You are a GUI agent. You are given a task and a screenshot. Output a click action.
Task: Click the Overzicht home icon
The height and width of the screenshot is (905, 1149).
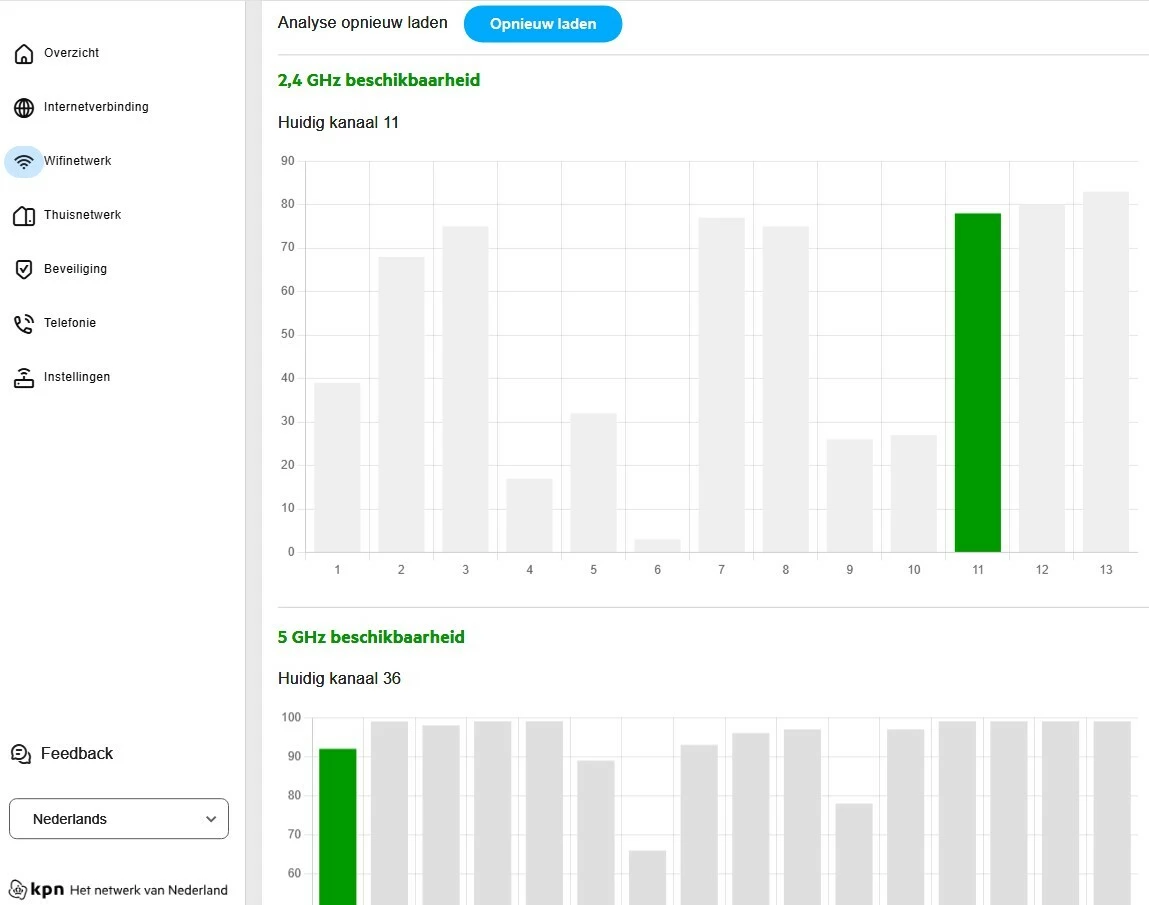coord(23,53)
